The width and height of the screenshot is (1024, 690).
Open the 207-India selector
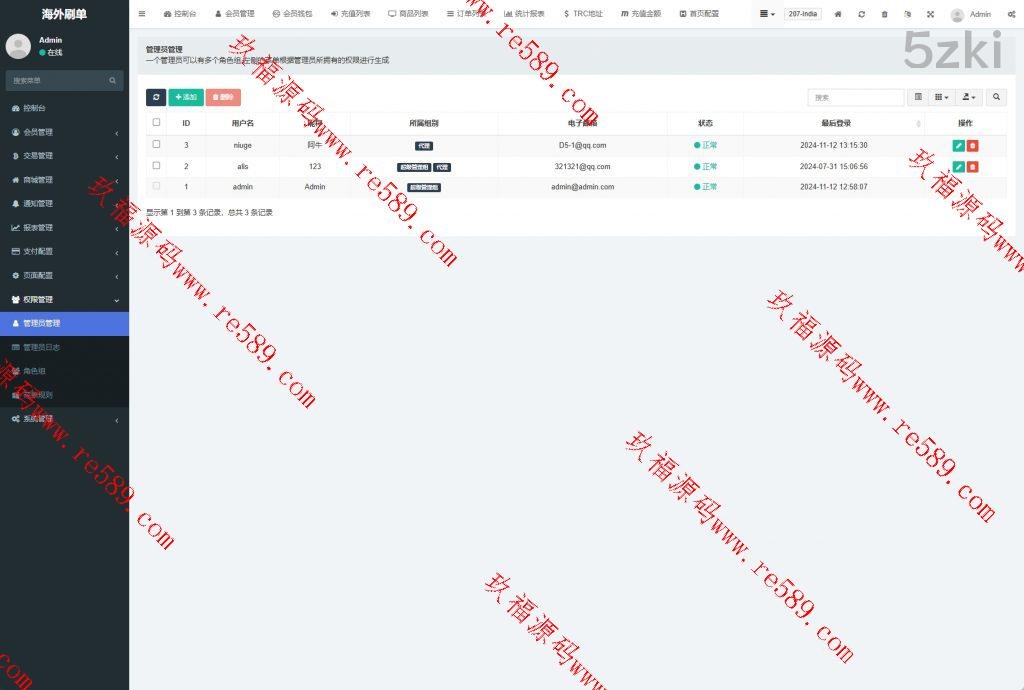click(803, 14)
